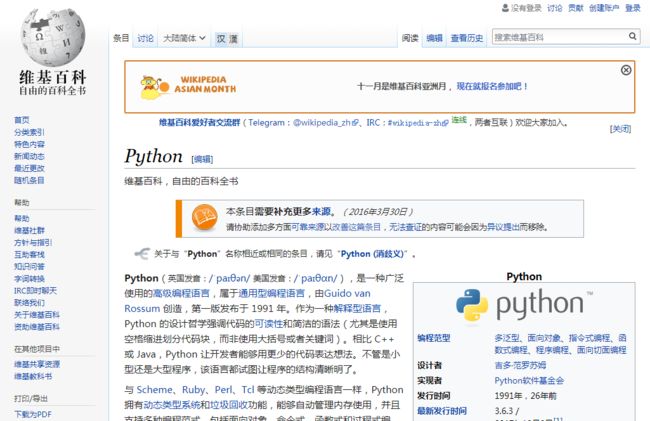Viewport: 650px width, 421px height.
Task: Open the 编程范型 infobox link
Action: click(x=434, y=338)
